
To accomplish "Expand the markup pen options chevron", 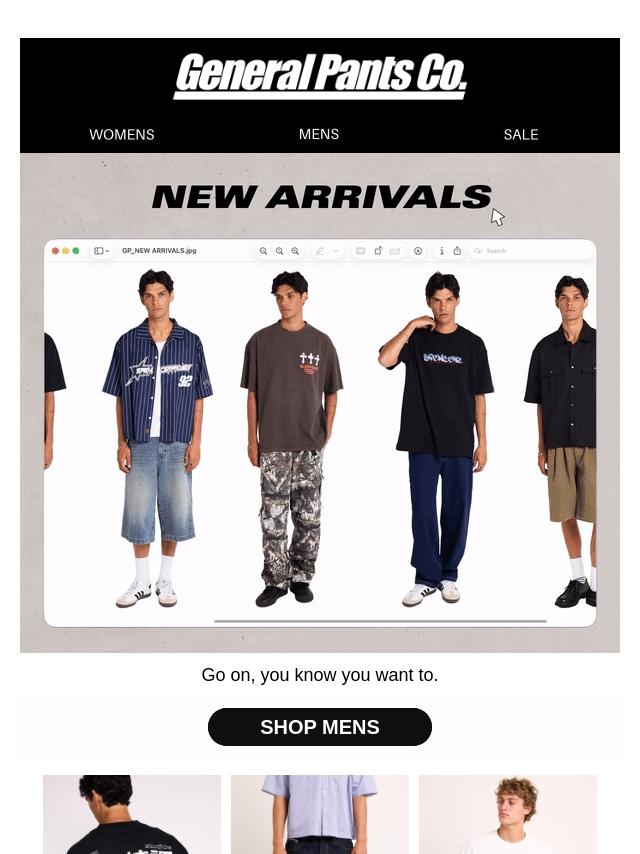I will (336, 251).
